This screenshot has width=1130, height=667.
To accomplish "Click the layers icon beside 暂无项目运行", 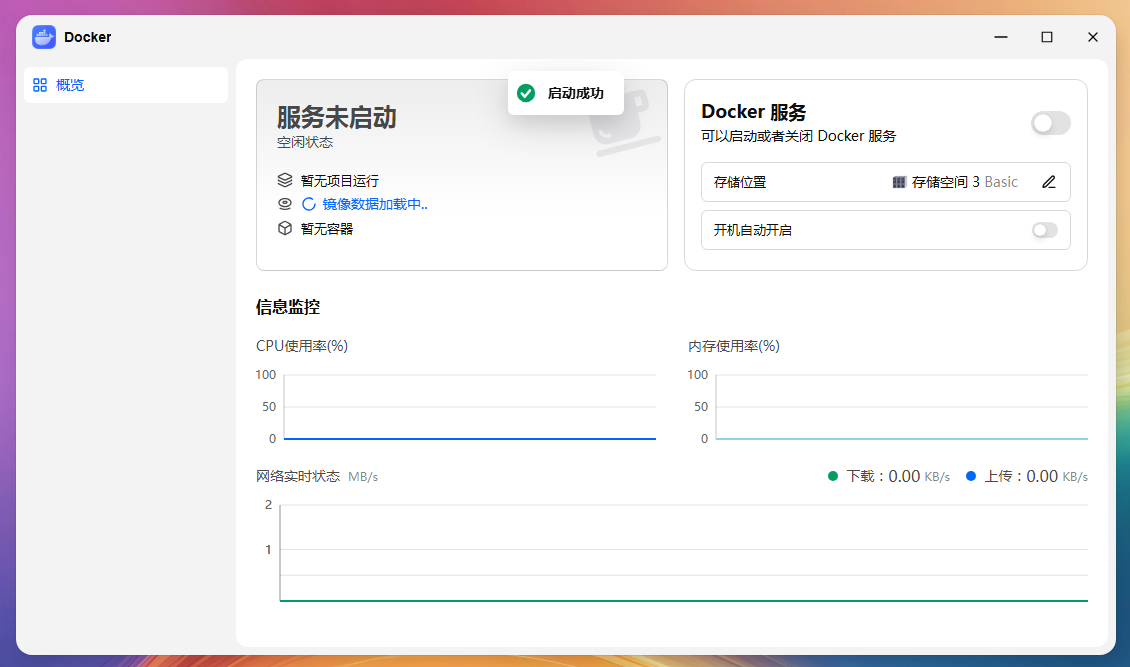I will coord(285,180).
